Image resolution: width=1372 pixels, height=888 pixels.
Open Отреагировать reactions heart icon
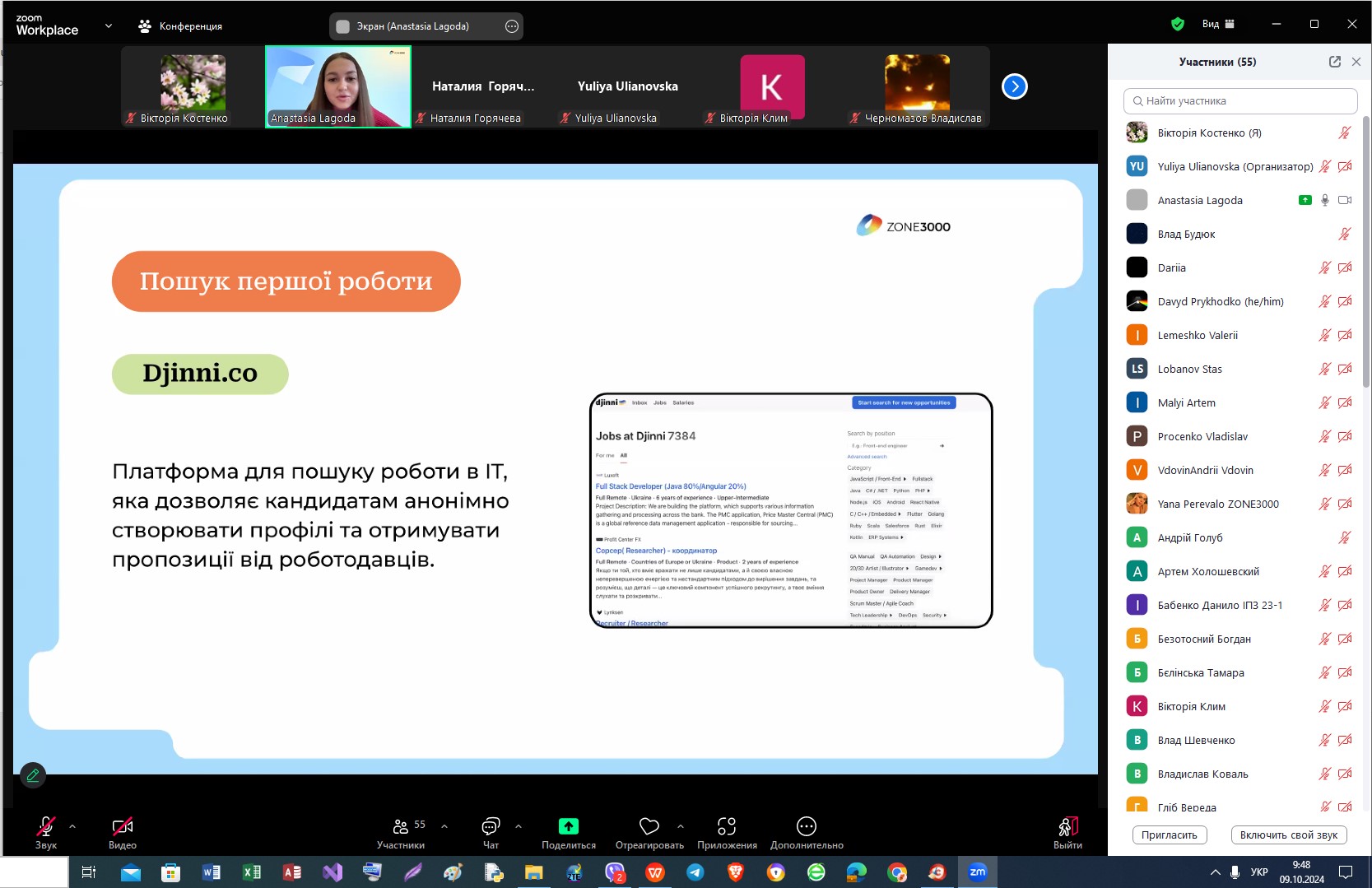(649, 825)
